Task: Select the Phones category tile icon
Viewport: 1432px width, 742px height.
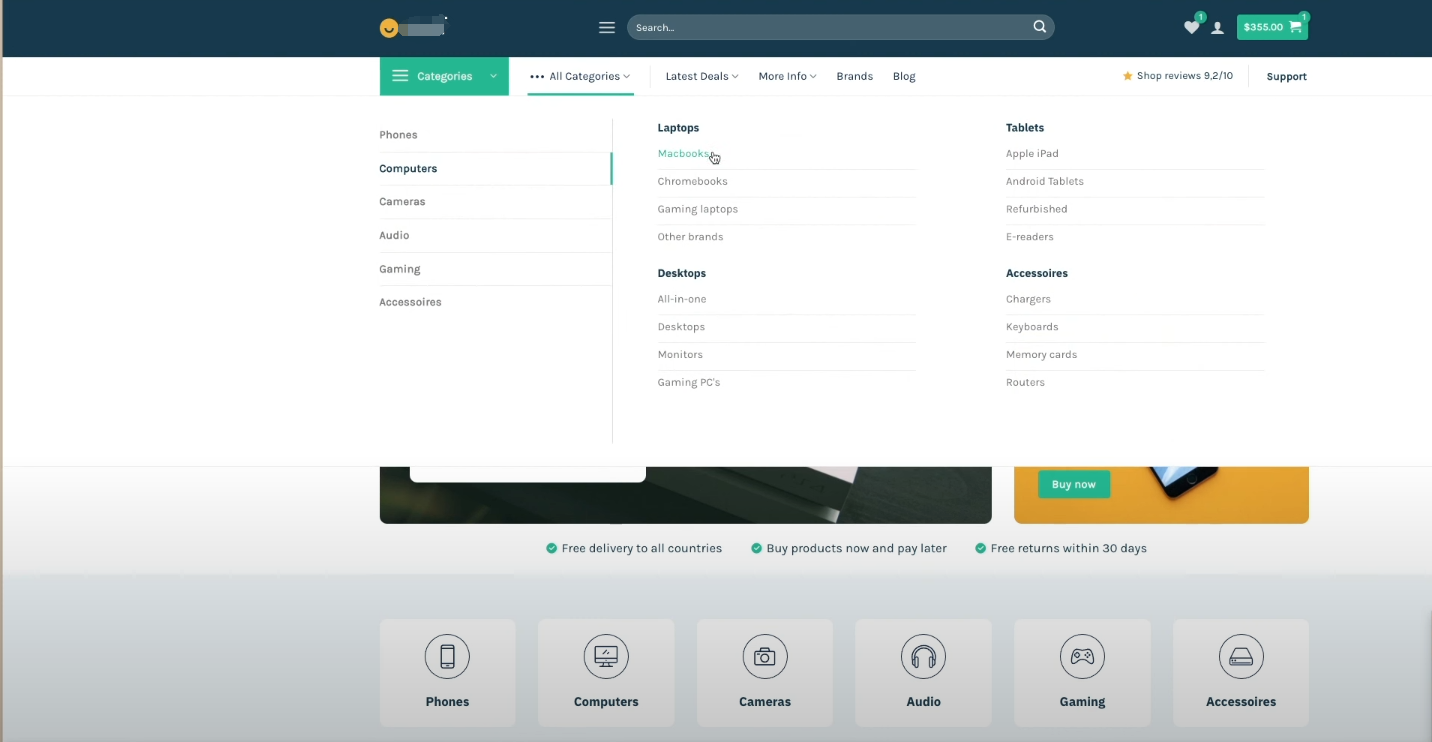Action: click(x=447, y=657)
